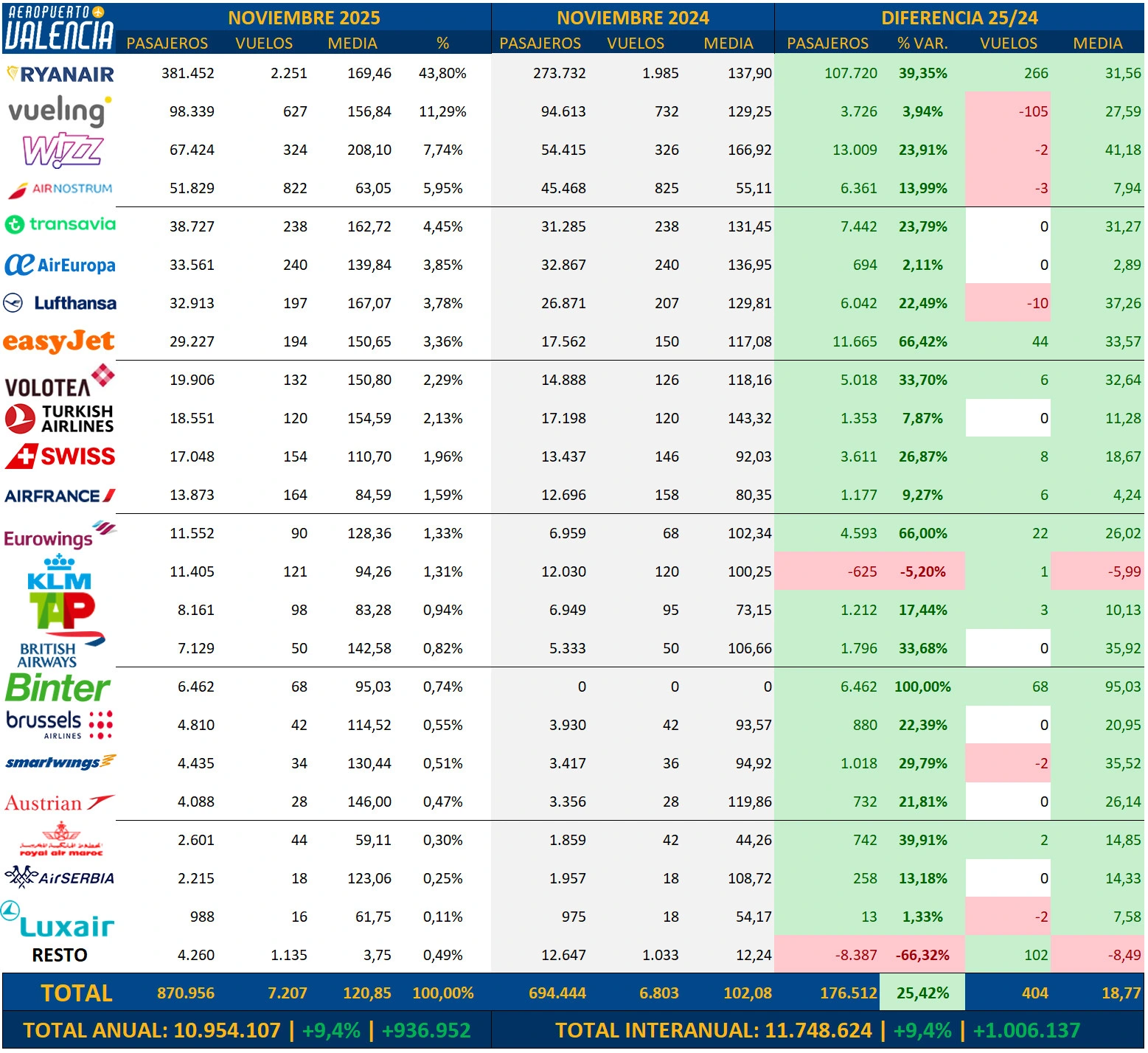
Task: Click the TOTAL INTERANUAL summary text
Action: [817, 1030]
